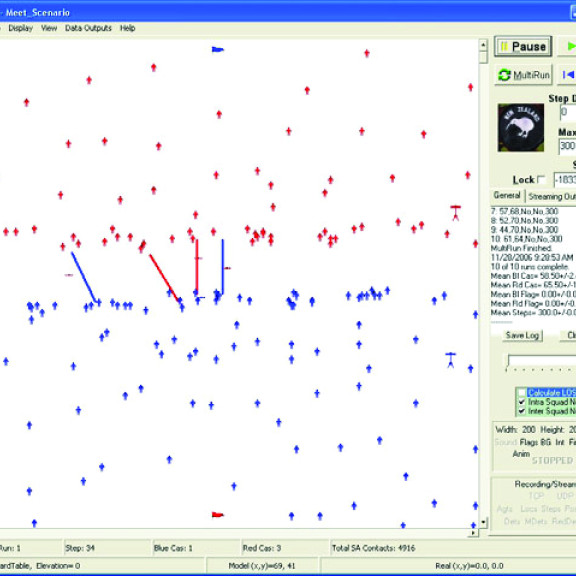Click the New Zealand kiwi logo image
This screenshot has width=576, height=576.
(x=521, y=127)
